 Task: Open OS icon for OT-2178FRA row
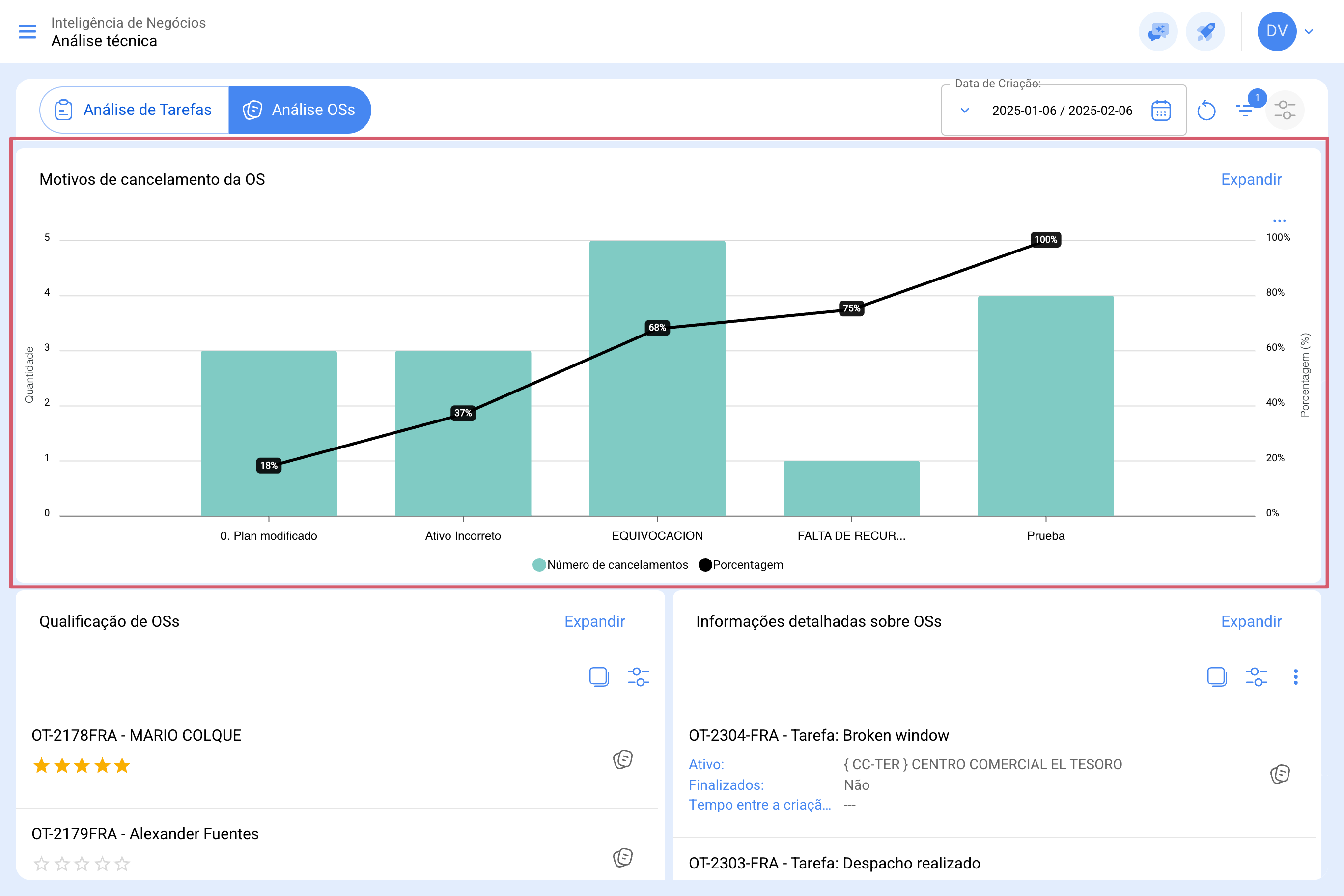coord(622,759)
